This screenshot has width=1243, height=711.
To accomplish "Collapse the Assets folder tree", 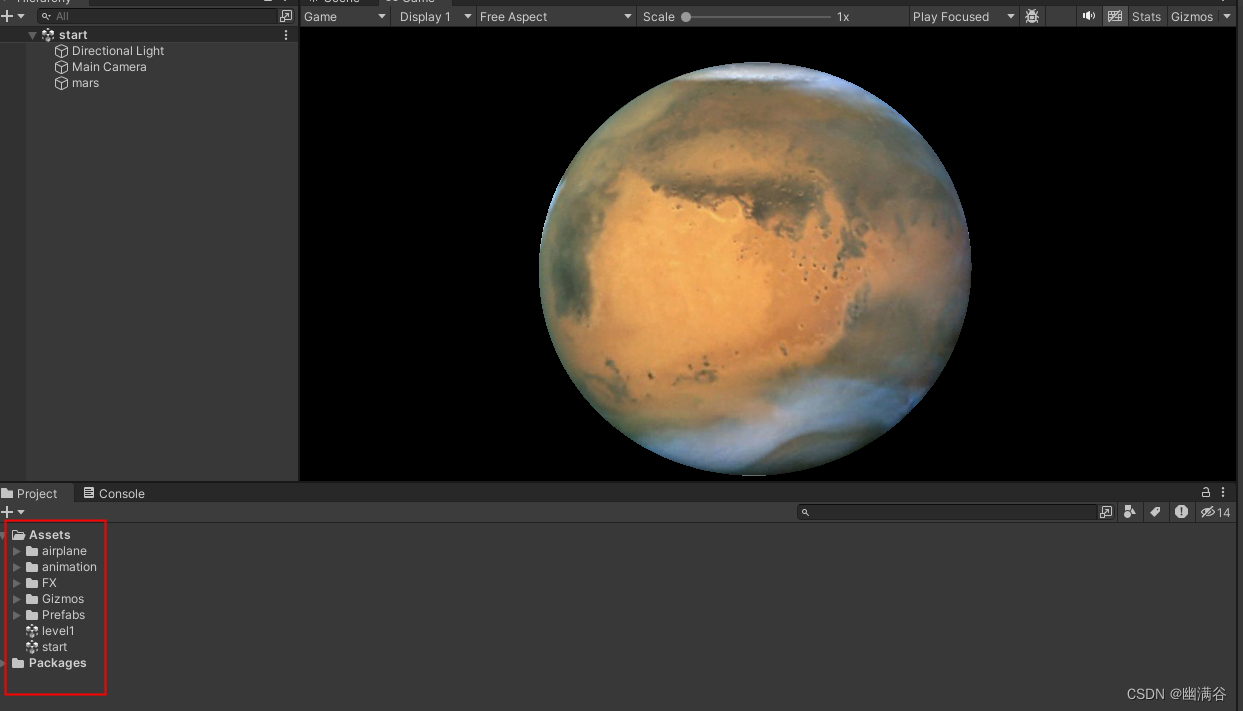I will [4, 535].
